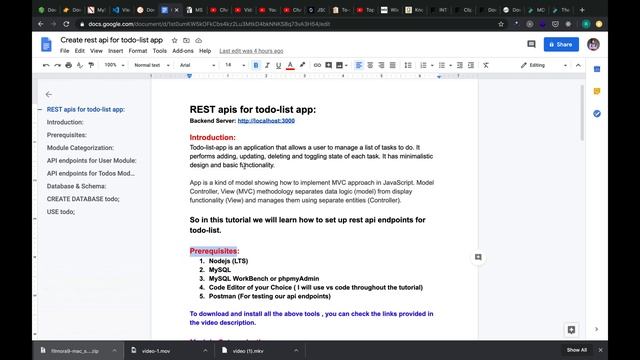640x360 pixels.
Task: Open the zoom level dropdown
Action: (x=114, y=65)
